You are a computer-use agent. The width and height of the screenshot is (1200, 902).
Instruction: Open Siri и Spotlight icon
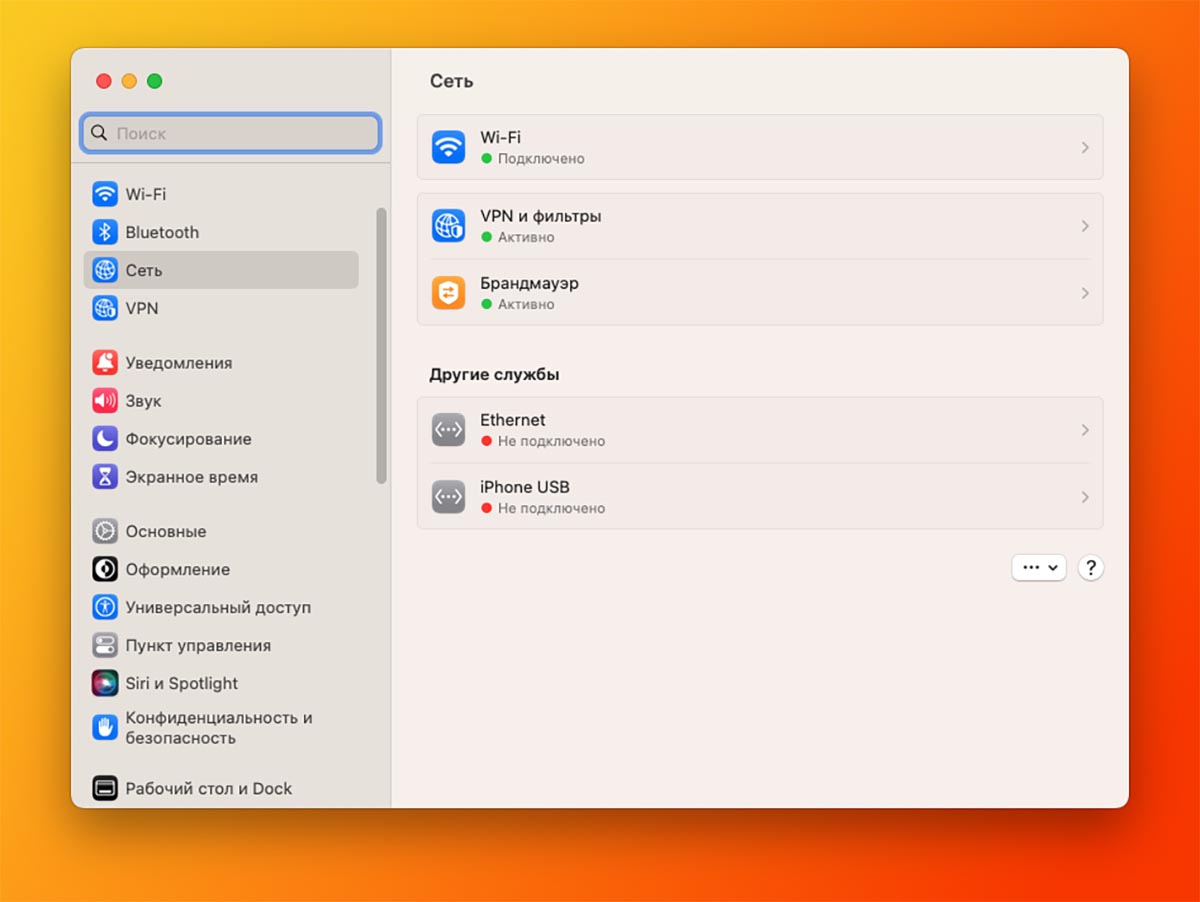[x=105, y=684]
